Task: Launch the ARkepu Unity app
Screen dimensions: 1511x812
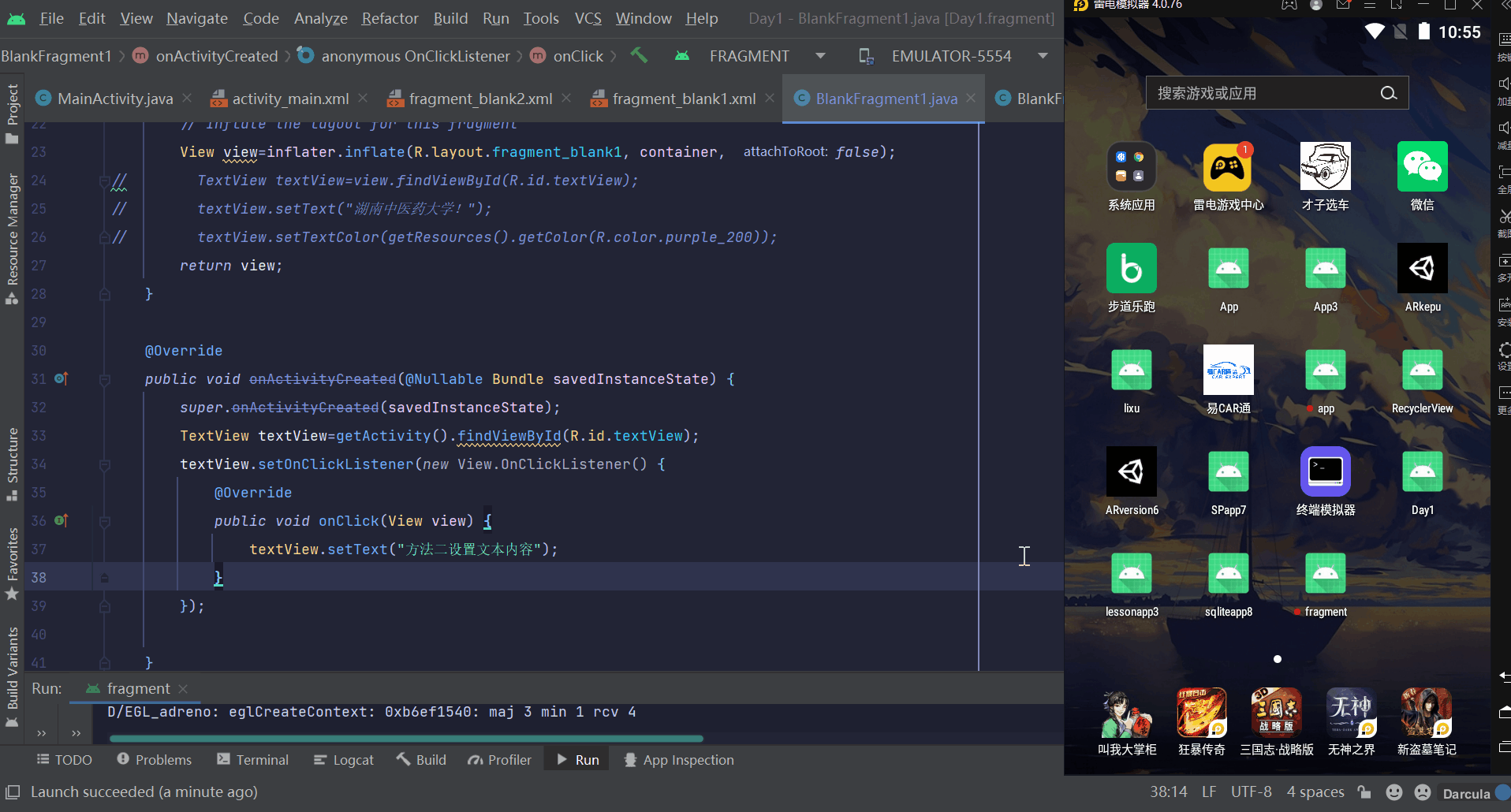Action: click(x=1422, y=268)
